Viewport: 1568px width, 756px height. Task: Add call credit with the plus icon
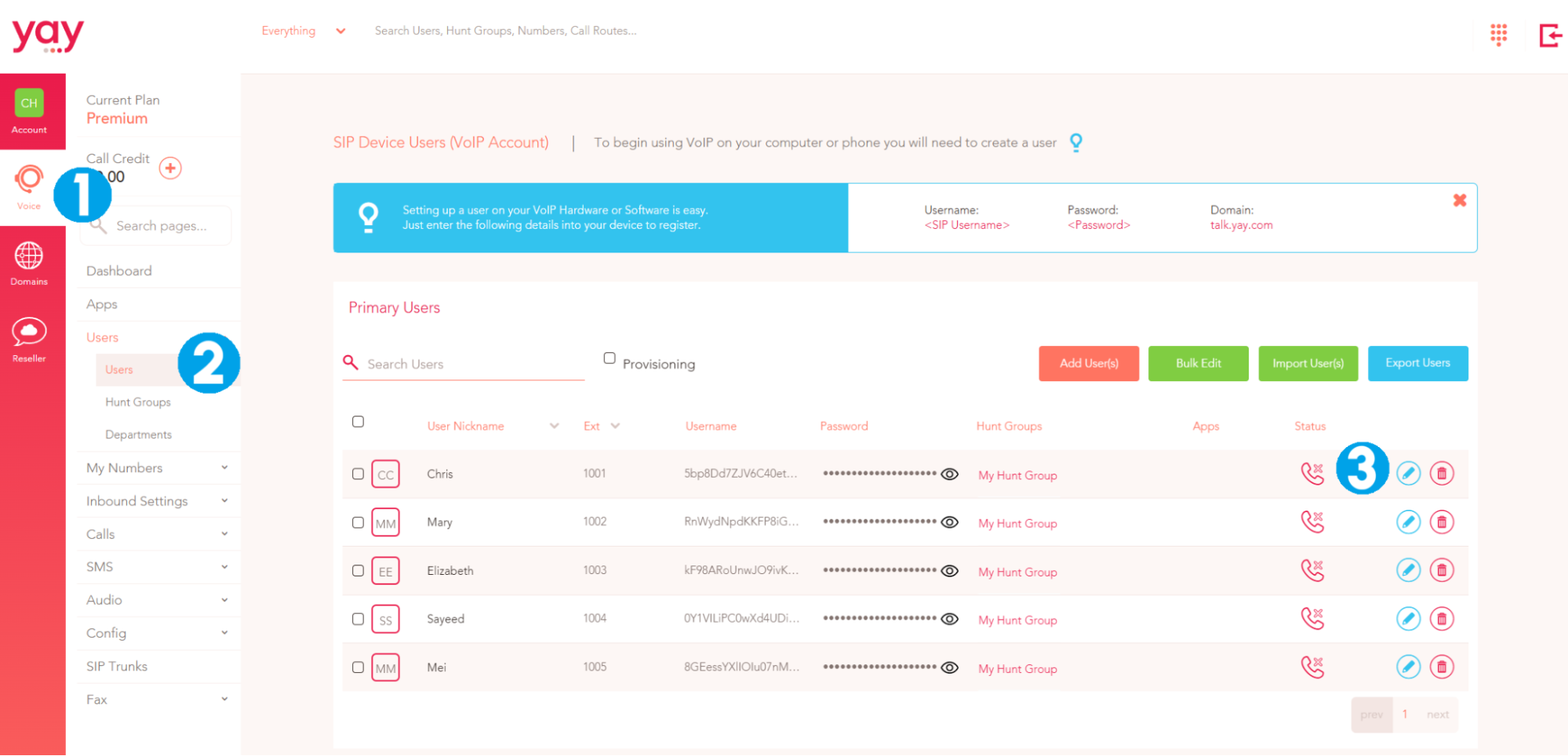[x=170, y=168]
